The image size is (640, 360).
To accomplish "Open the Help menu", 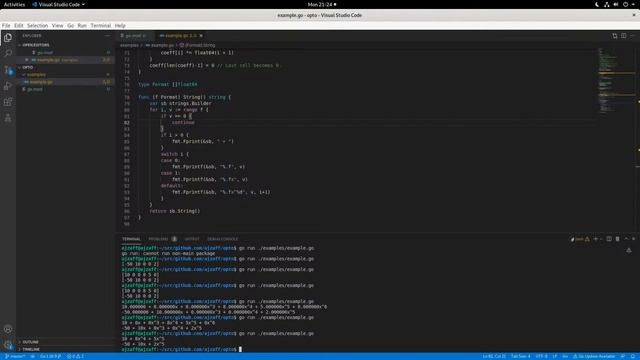I will pos(120,25).
